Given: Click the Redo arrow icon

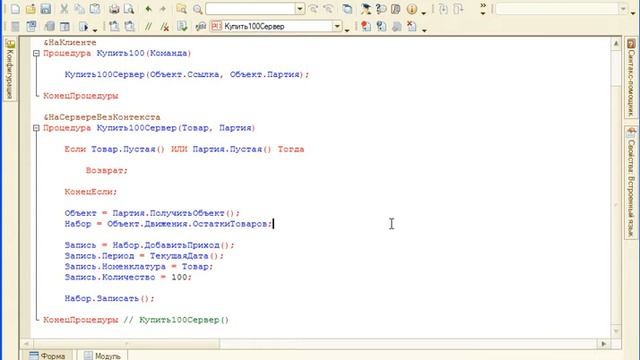Looking at the screenshot, I should (x=163, y=9).
